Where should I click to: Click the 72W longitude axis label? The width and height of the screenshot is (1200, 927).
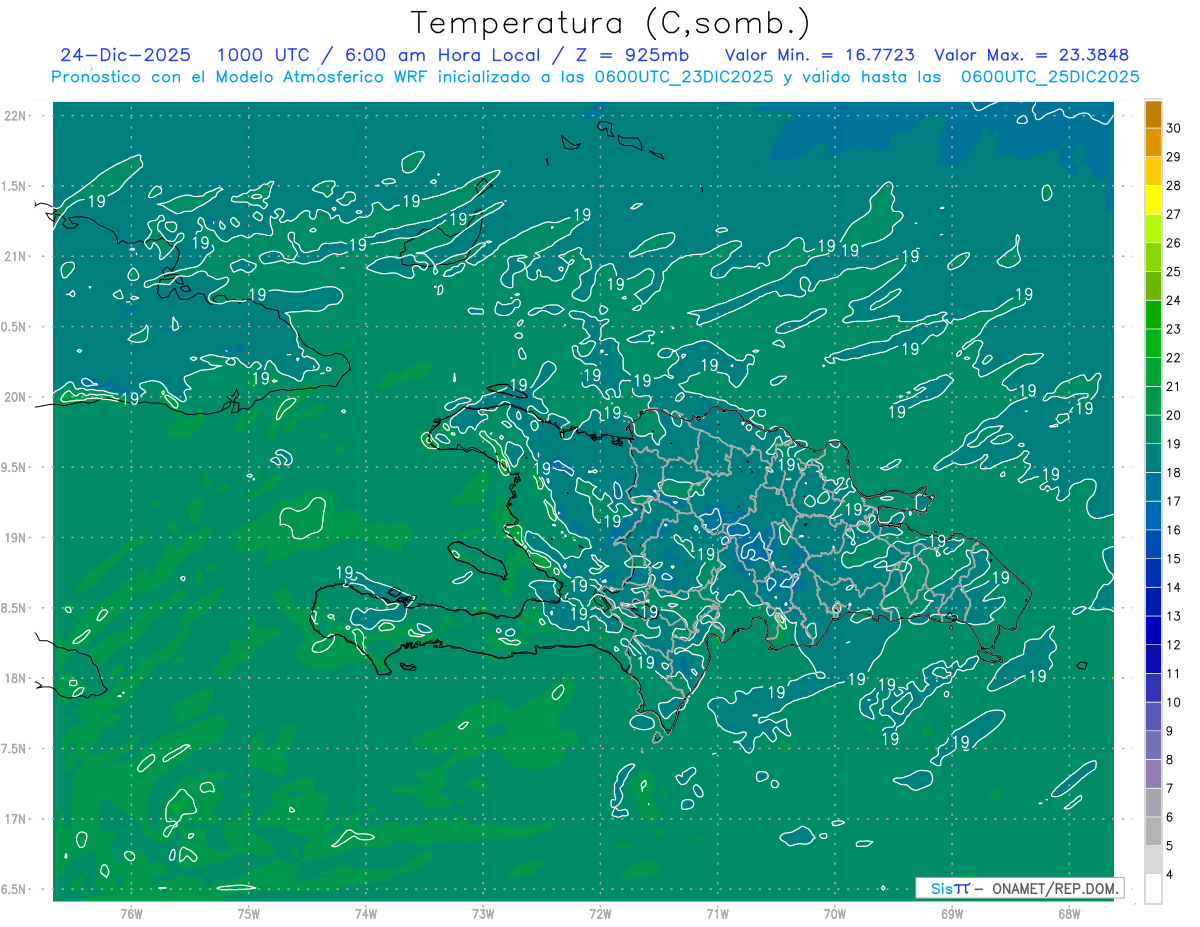pos(600,914)
